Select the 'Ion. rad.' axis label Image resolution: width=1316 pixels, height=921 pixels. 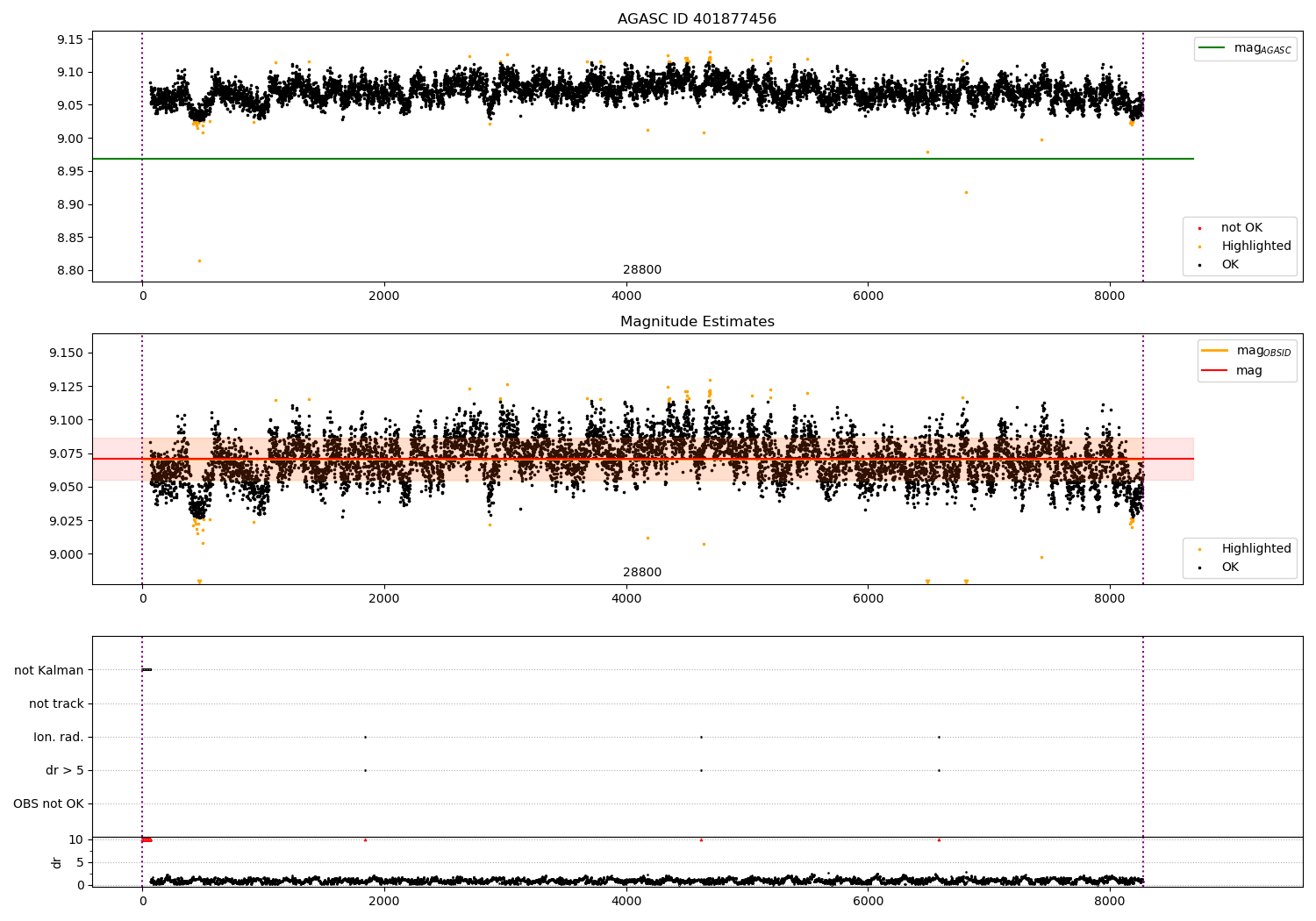[59, 737]
